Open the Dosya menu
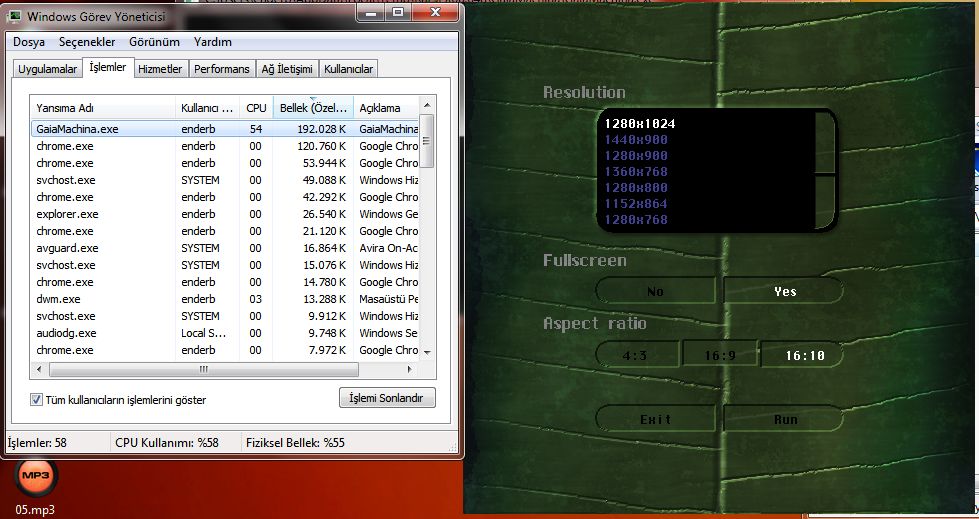Screen dimensions: 979x519 (x=29, y=42)
